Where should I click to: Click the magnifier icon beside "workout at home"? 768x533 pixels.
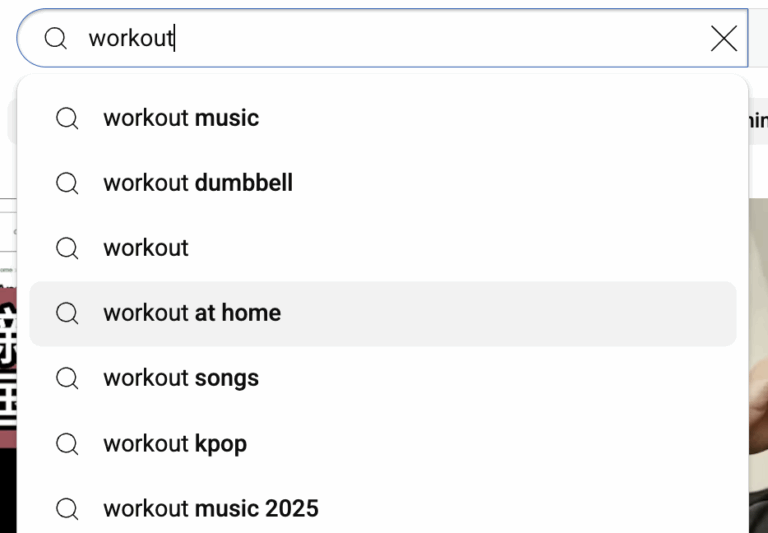point(67,313)
